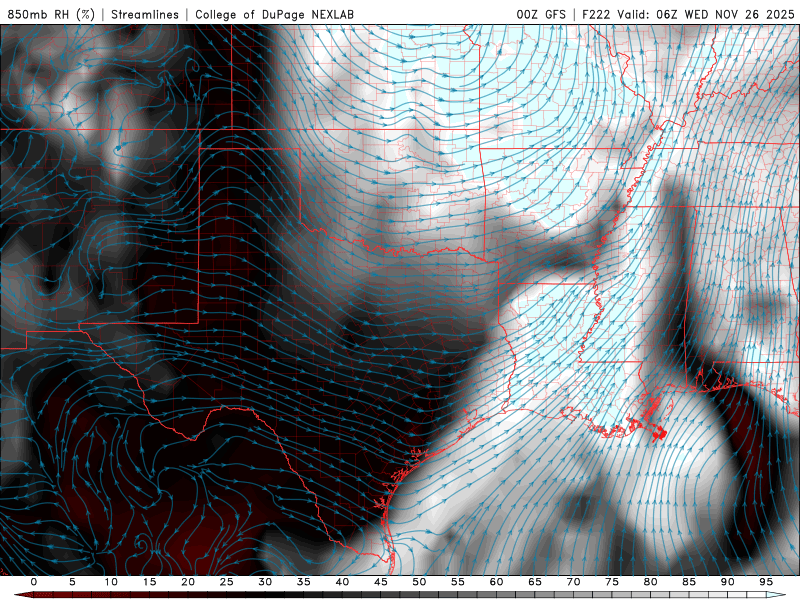
Task: Click the "06Z WED NOV 26 2025" valid time
Action: coord(726,14)
